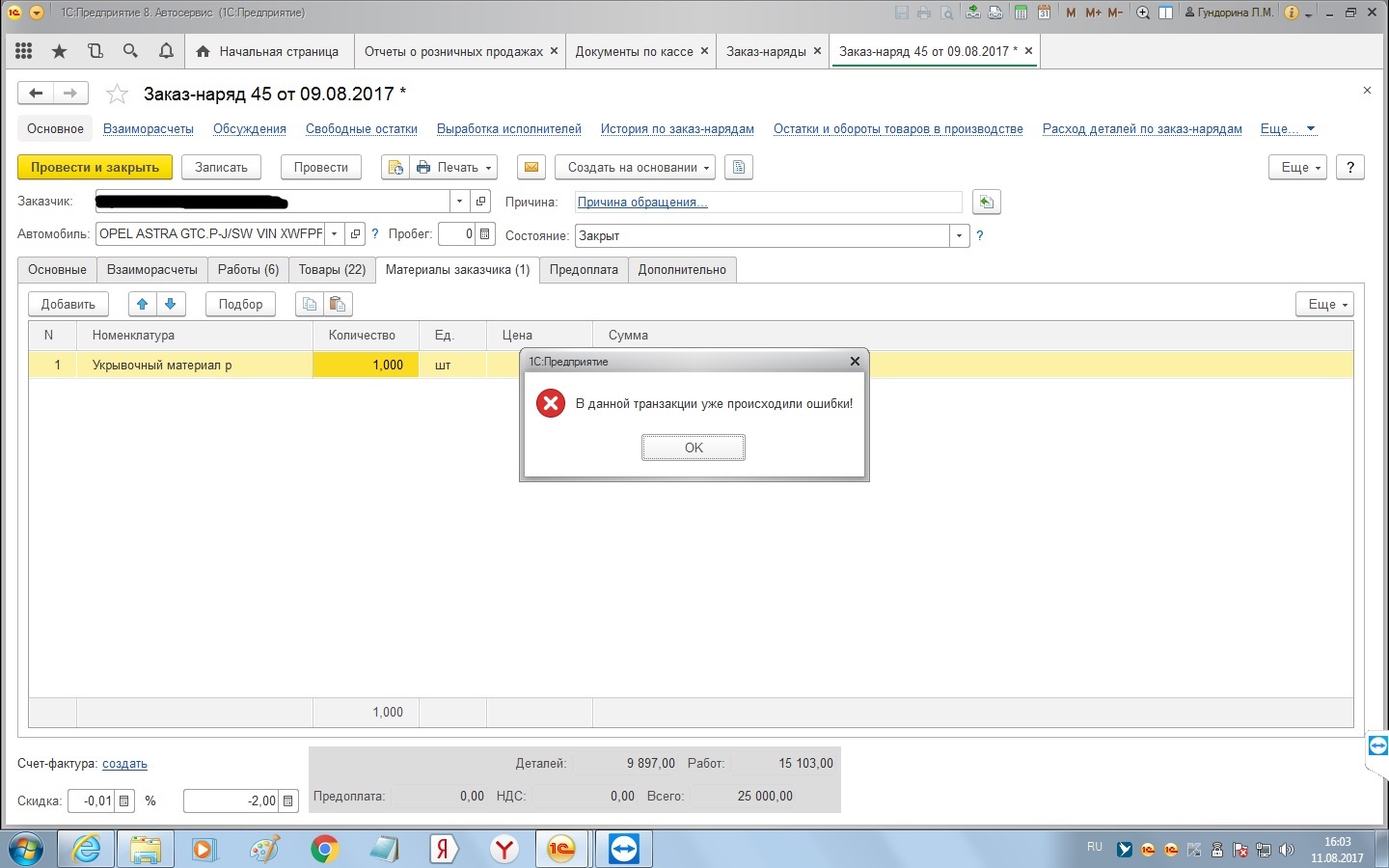The image size is (1389, 868).
Task: Go back with the left arrow button
Action: [36, 94]
